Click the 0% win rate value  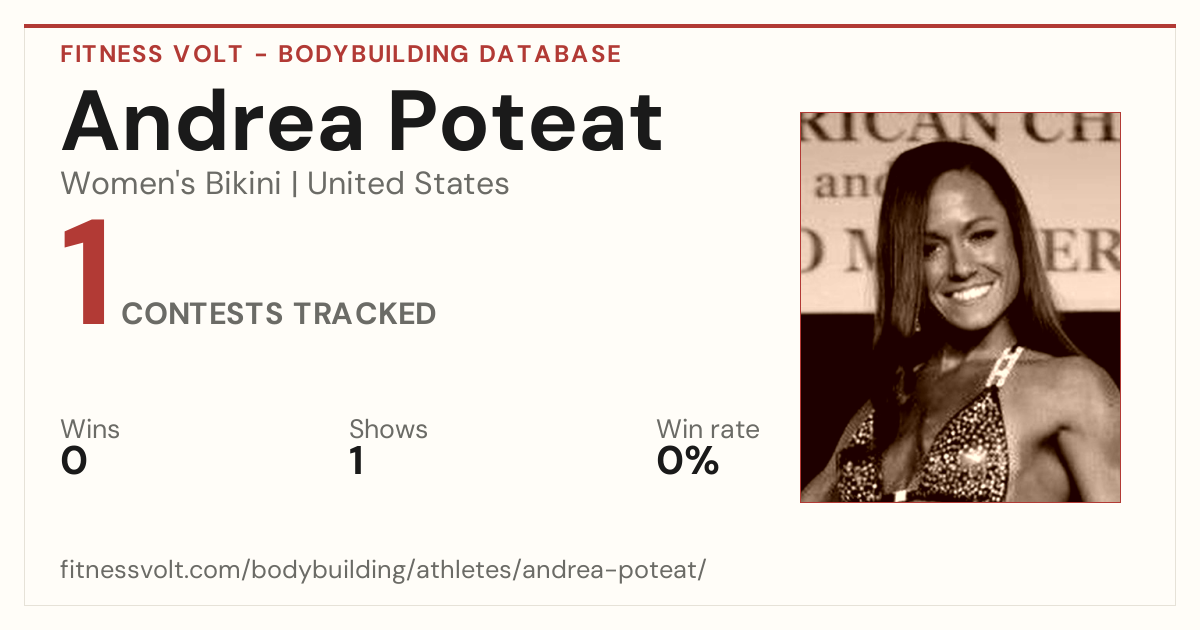click(x=688, y=461)
